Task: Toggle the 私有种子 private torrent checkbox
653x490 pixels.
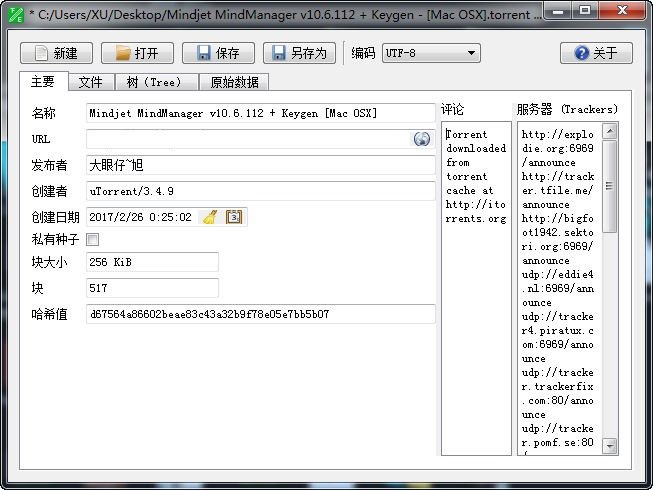Action: click(x=92, y=239)
